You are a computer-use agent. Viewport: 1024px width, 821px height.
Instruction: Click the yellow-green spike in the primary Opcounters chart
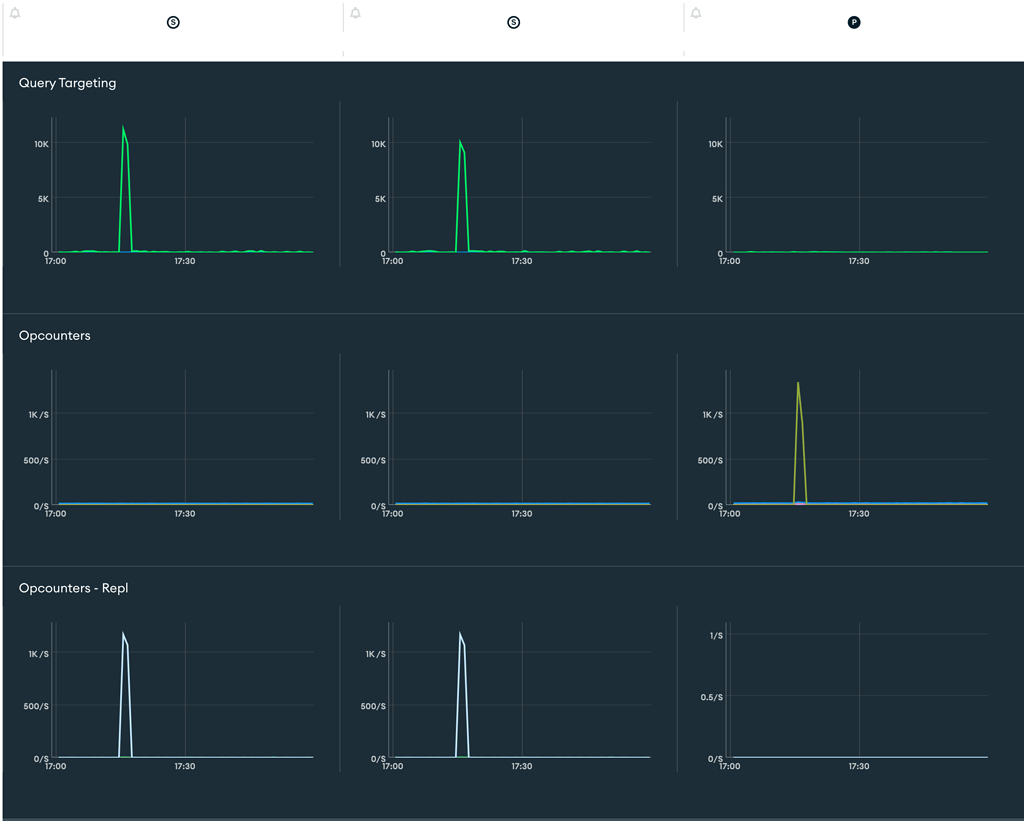click(798, 385)
